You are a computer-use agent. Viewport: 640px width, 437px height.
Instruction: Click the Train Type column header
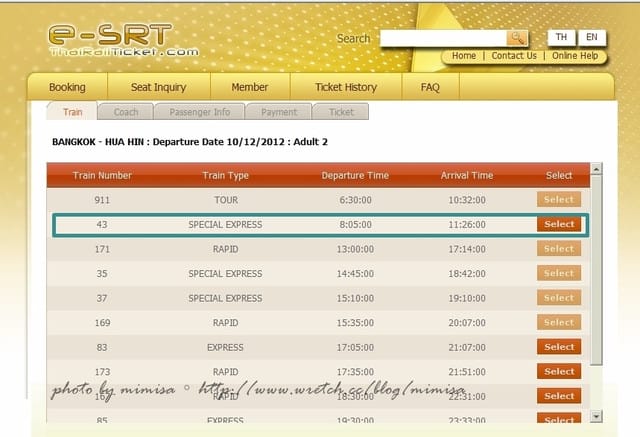pyautogui.click(x=226, y=175)
